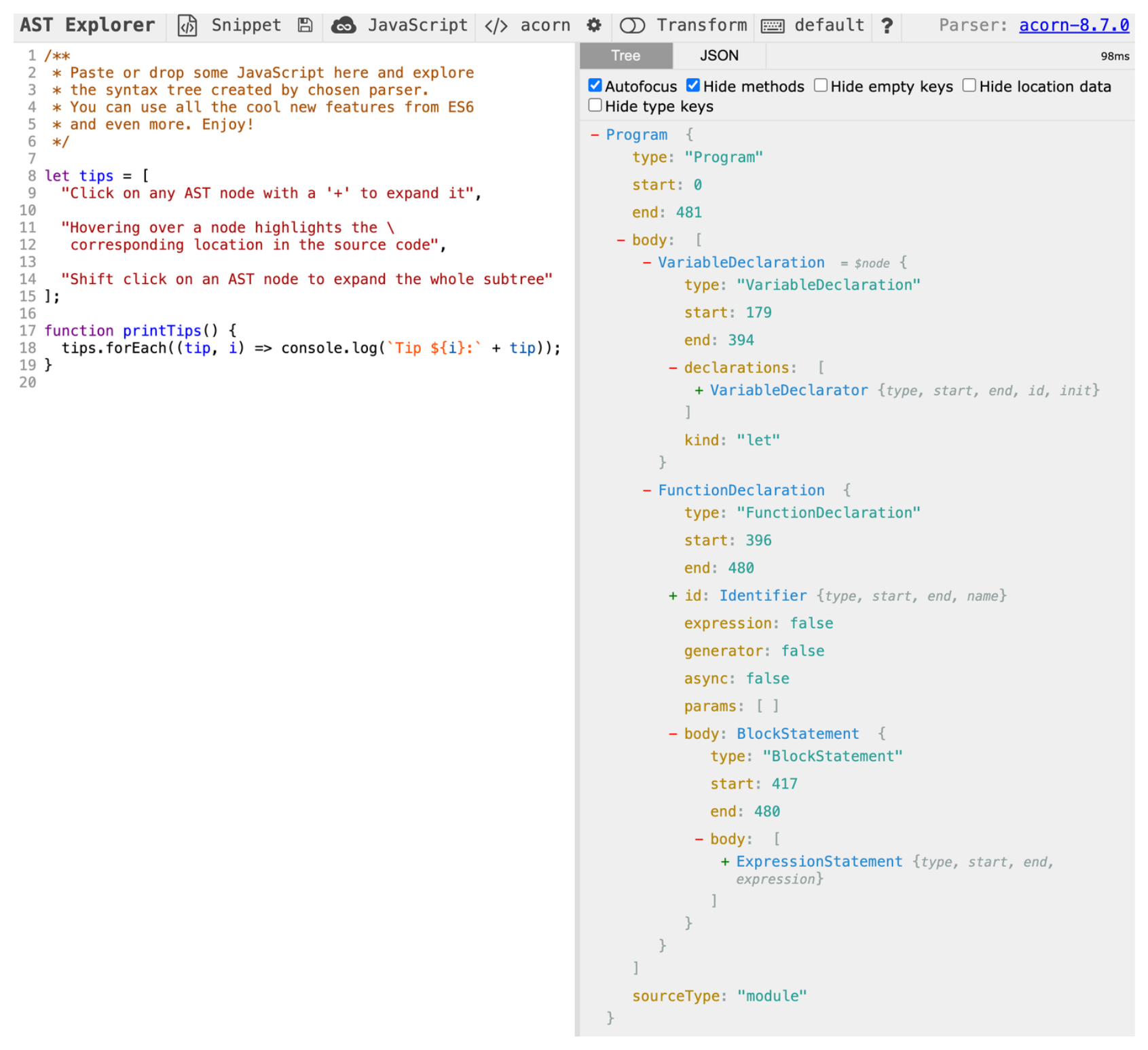The width and height of the screenshot is (1148, 1050).
Task: Click printTips function name in editor
Action: [x=162, y=331]
